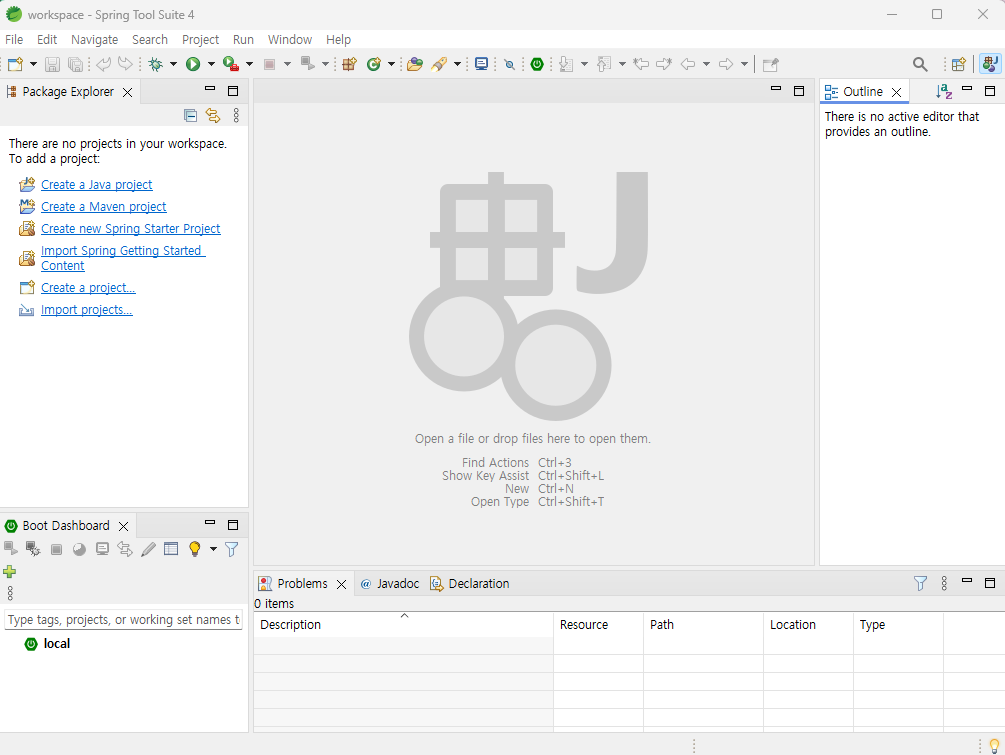Click the Problems view filter funnel
This screenshot has height=755, width=1005.
[920, 583]
